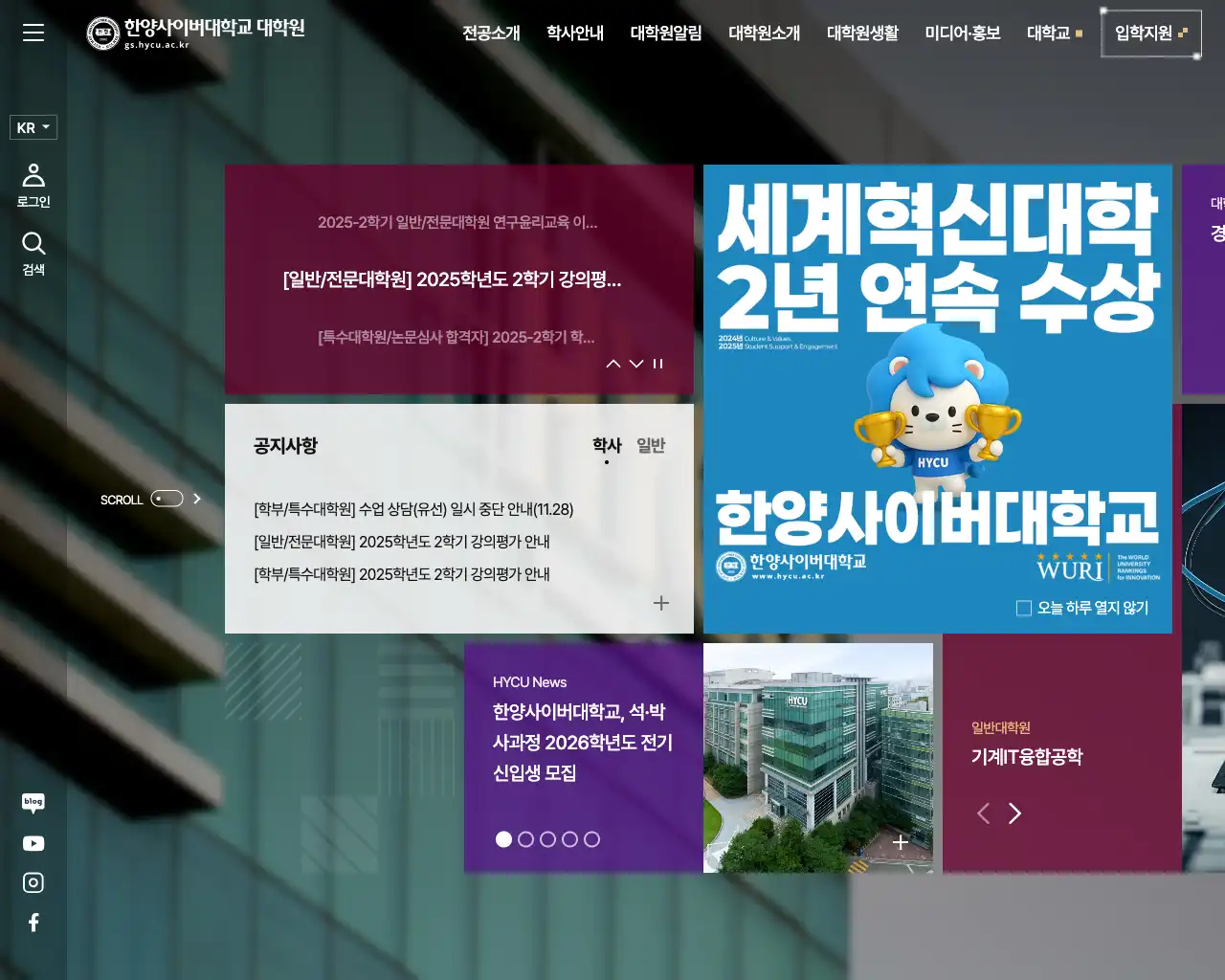Open the Instagram page icon
Viewport: 1225px width, 980px height.
pyautogui.click(x=33, y=882)
